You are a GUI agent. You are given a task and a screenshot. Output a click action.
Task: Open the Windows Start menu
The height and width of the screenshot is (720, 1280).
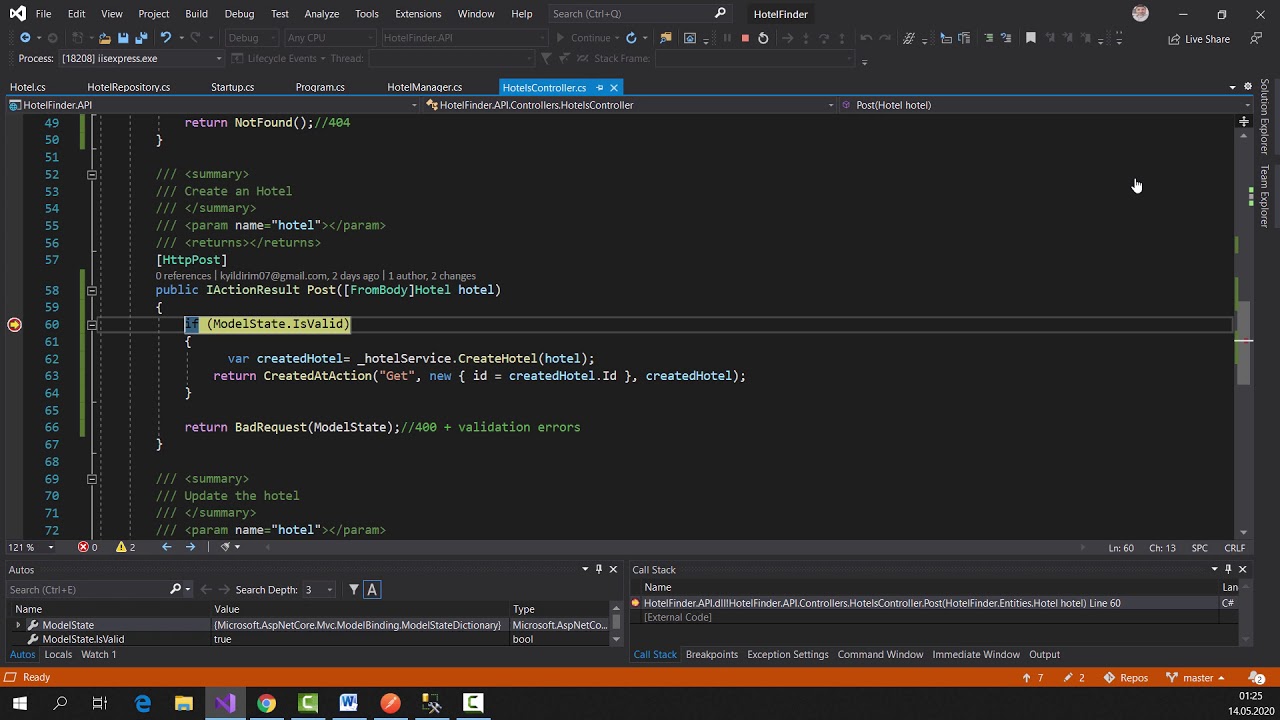tap(19, 704)
